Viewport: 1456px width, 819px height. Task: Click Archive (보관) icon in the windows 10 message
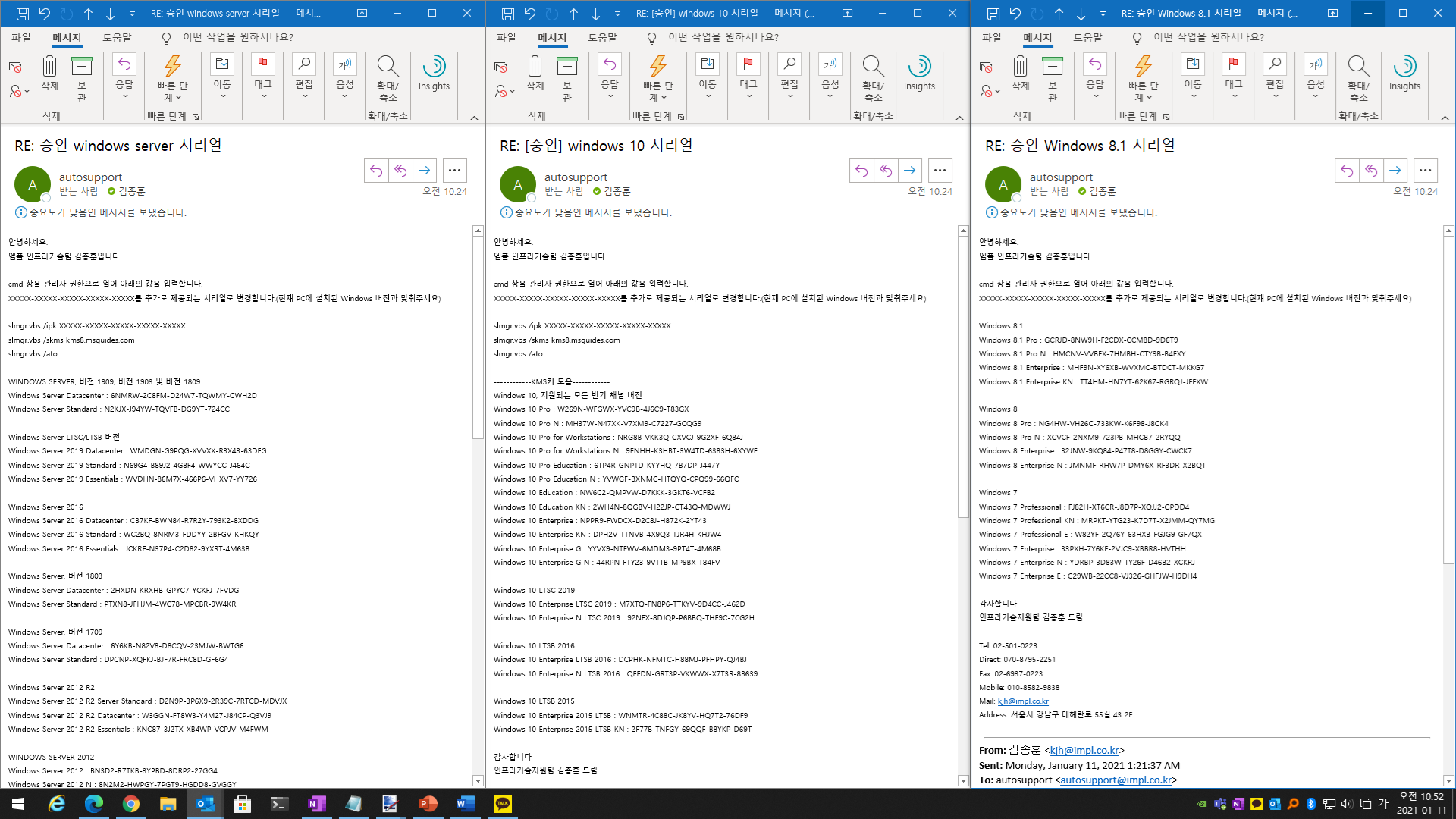pyautogui.click(x=566, y=67)
